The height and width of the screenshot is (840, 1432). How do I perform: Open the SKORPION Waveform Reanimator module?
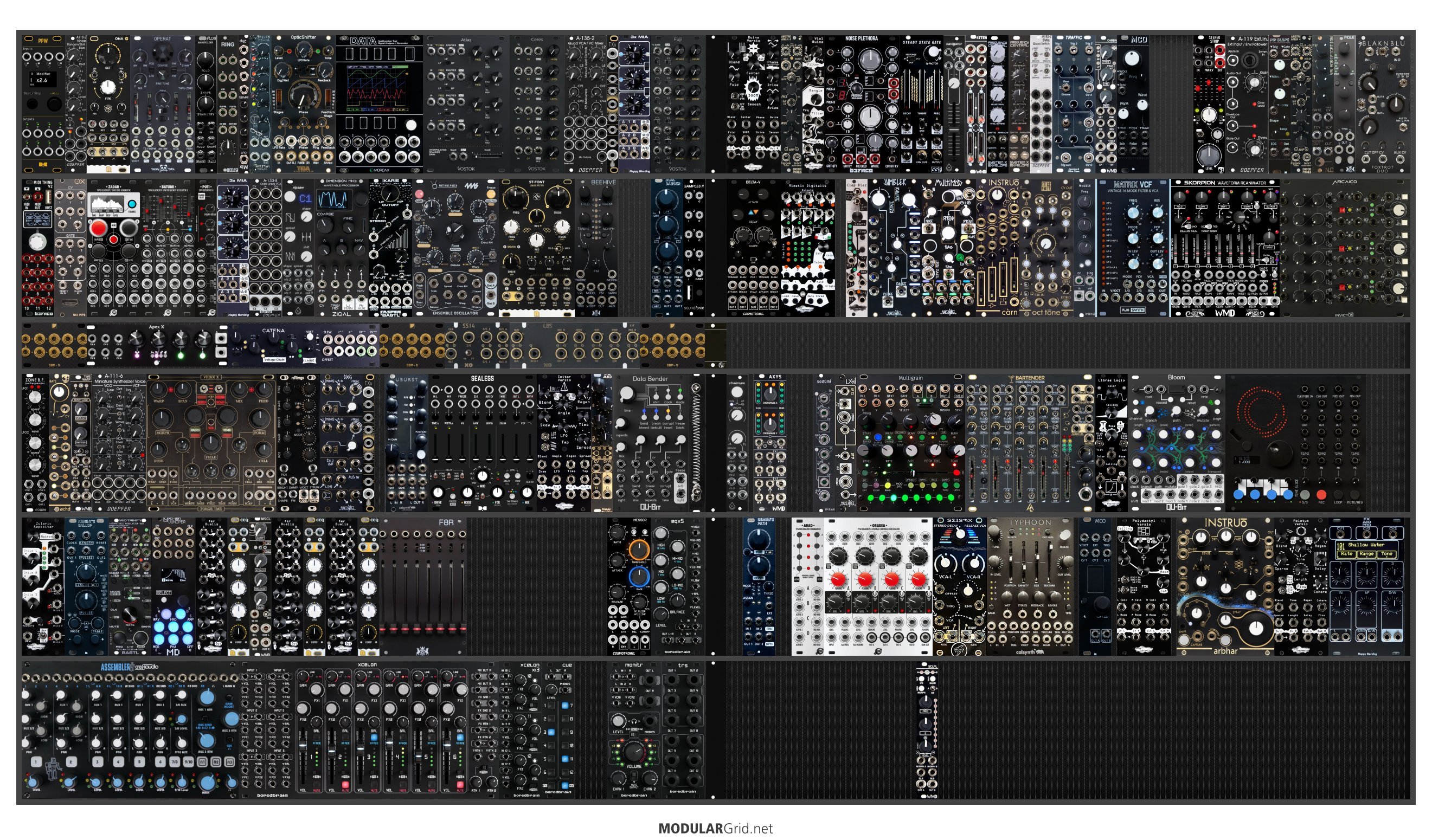click(1225, 248)
